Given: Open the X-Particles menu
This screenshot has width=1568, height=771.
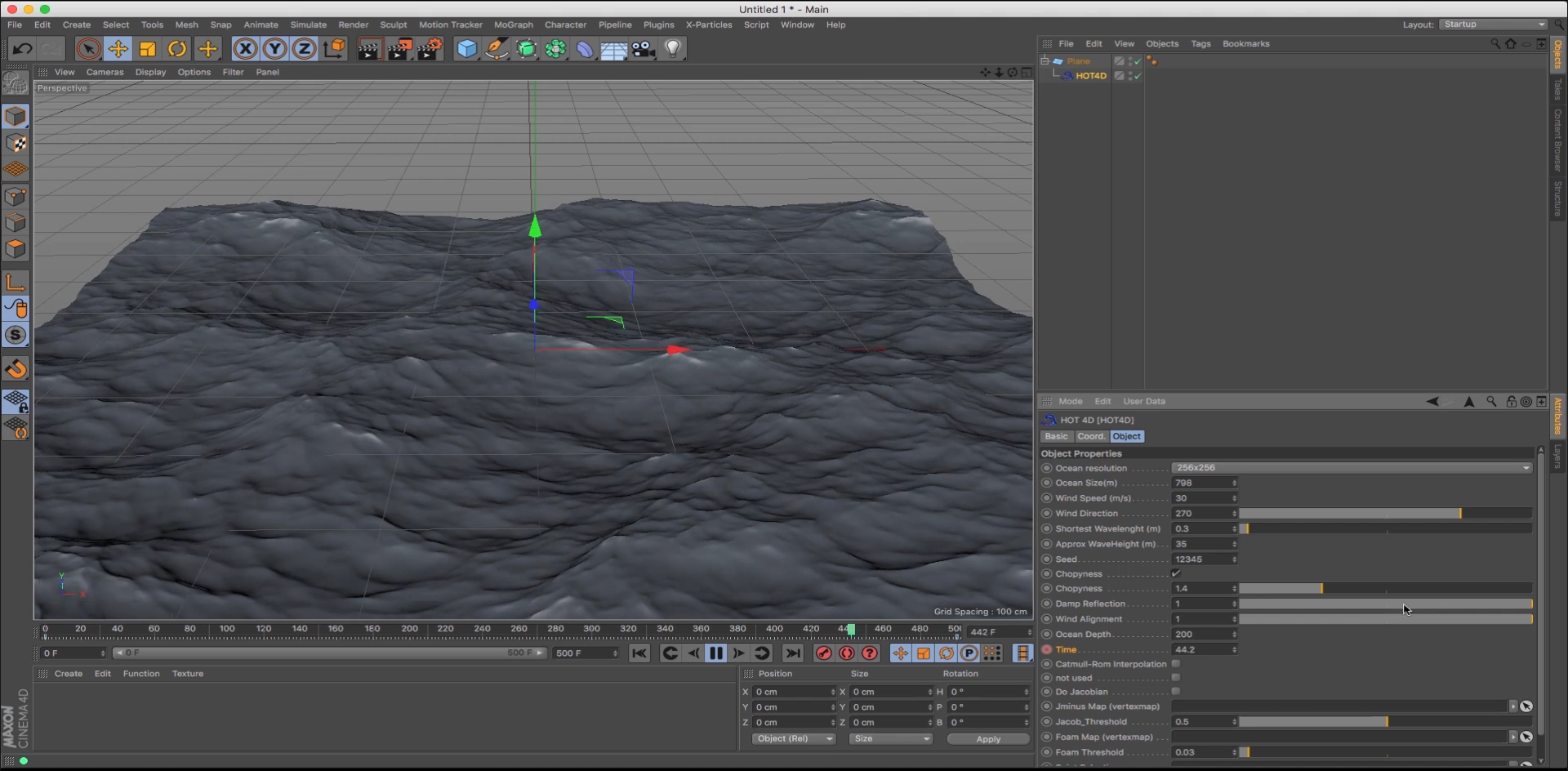Looking at the screenshot, I should click(708, 25).
